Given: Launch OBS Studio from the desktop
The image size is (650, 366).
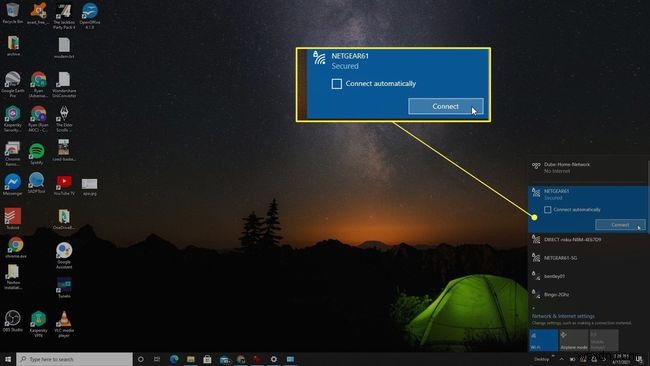Looking at the screenshot, I should [13, 321].
